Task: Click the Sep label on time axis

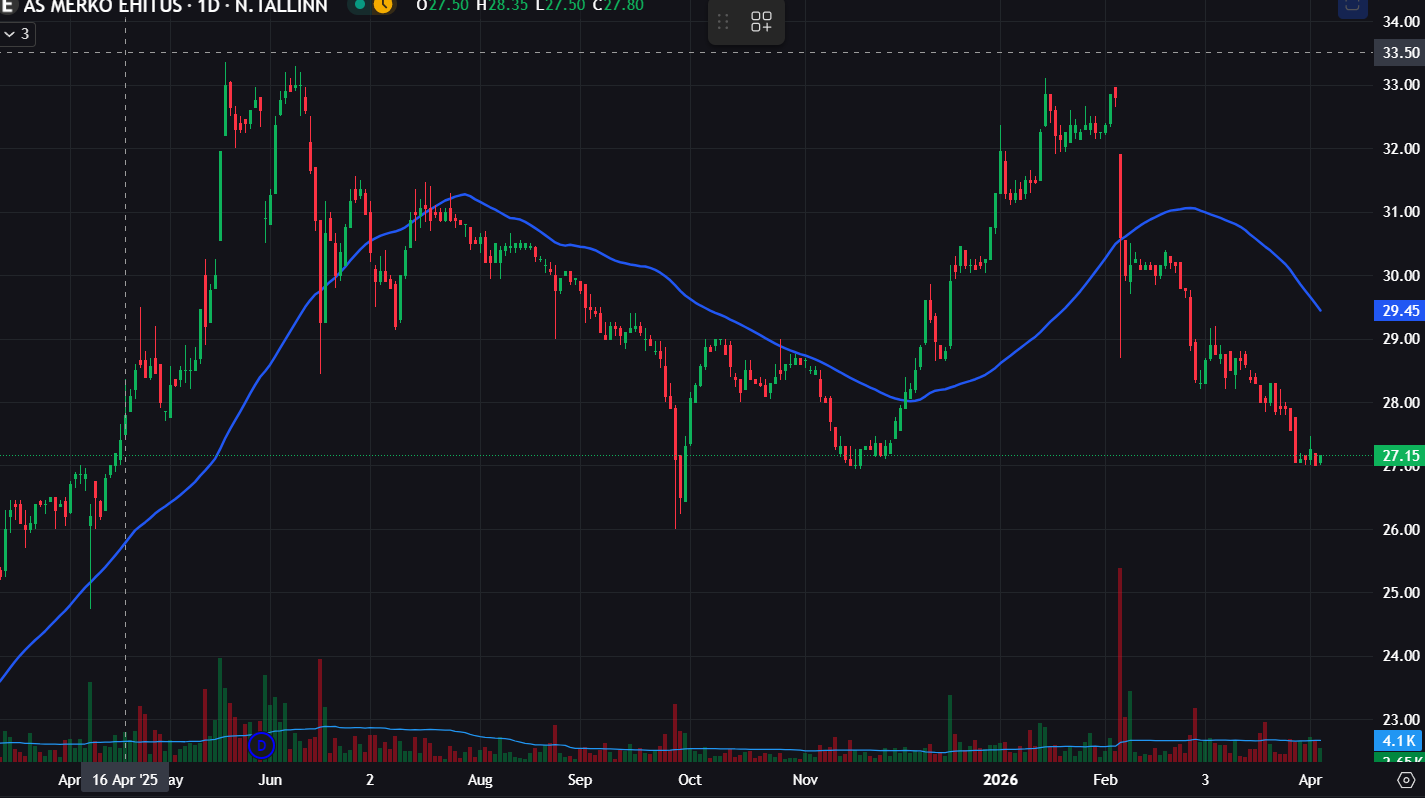Action: 580,780
